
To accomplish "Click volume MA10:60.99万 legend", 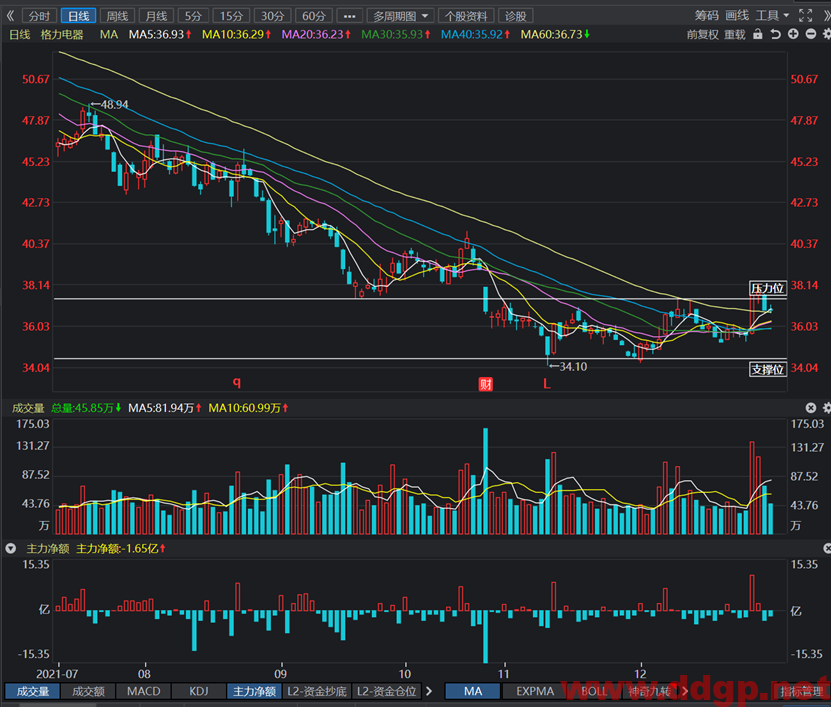I will [x=248, y=408].
